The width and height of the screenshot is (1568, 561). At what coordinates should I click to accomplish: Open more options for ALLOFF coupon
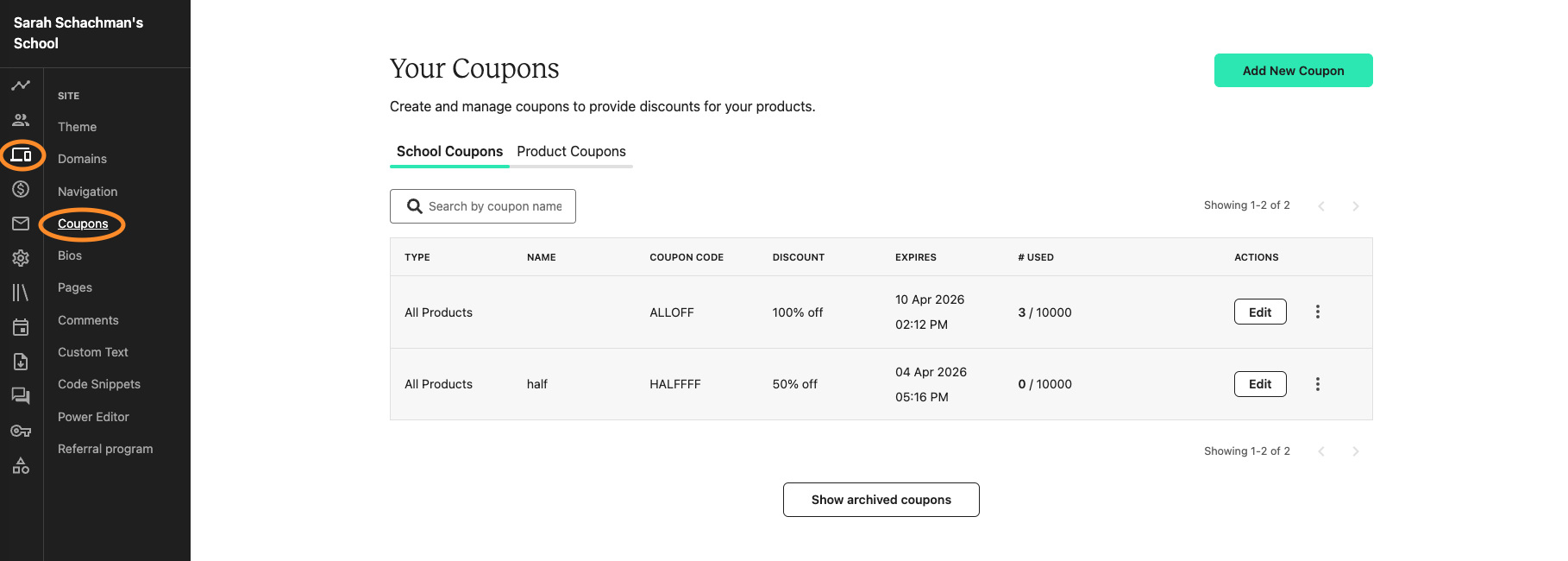pyautogui.click(x=1318, y=312)
